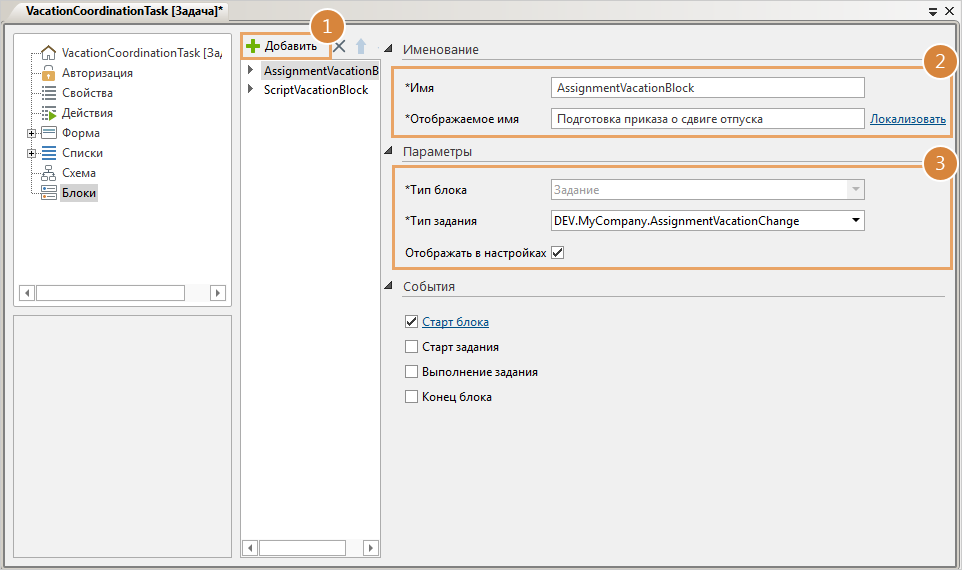Viewport: 962px width, 570px height.
Task: Select Списки item in the tree
Action: pos(82,153)
